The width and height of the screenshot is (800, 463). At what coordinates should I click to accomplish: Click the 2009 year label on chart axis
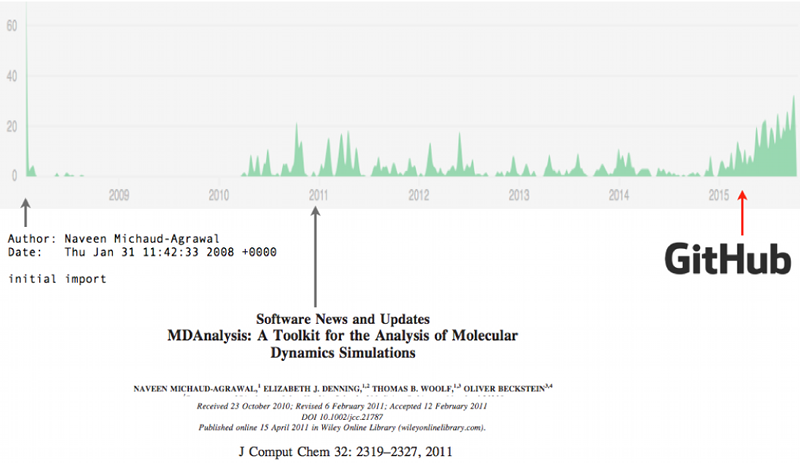119,195
